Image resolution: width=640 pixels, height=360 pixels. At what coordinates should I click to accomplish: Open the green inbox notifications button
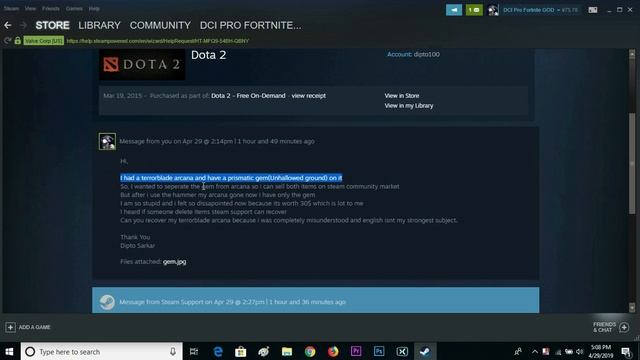pyautogui.click(x=474, y=10)
